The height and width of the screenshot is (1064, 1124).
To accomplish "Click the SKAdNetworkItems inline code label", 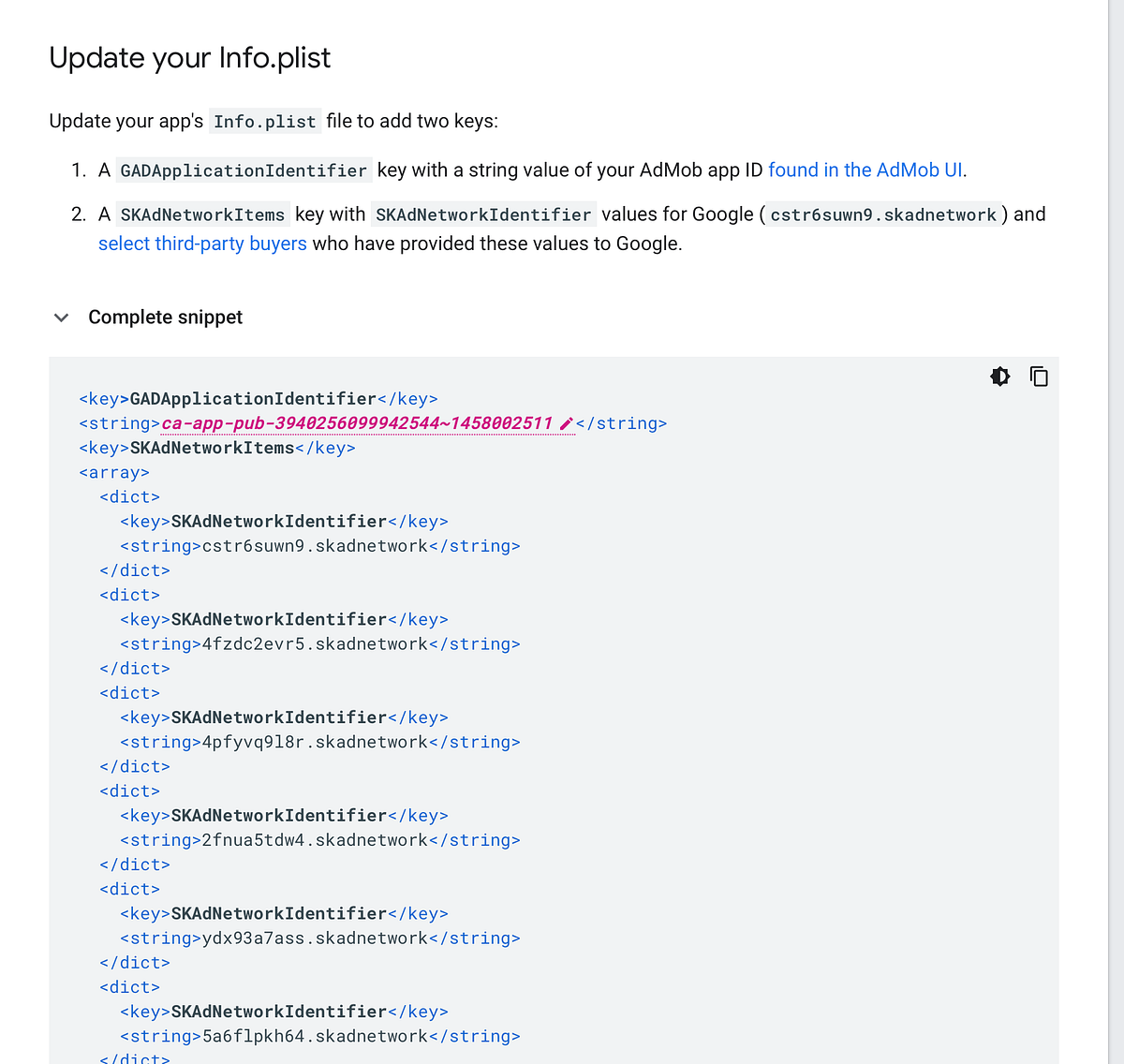I will click(x=202, y=214).
